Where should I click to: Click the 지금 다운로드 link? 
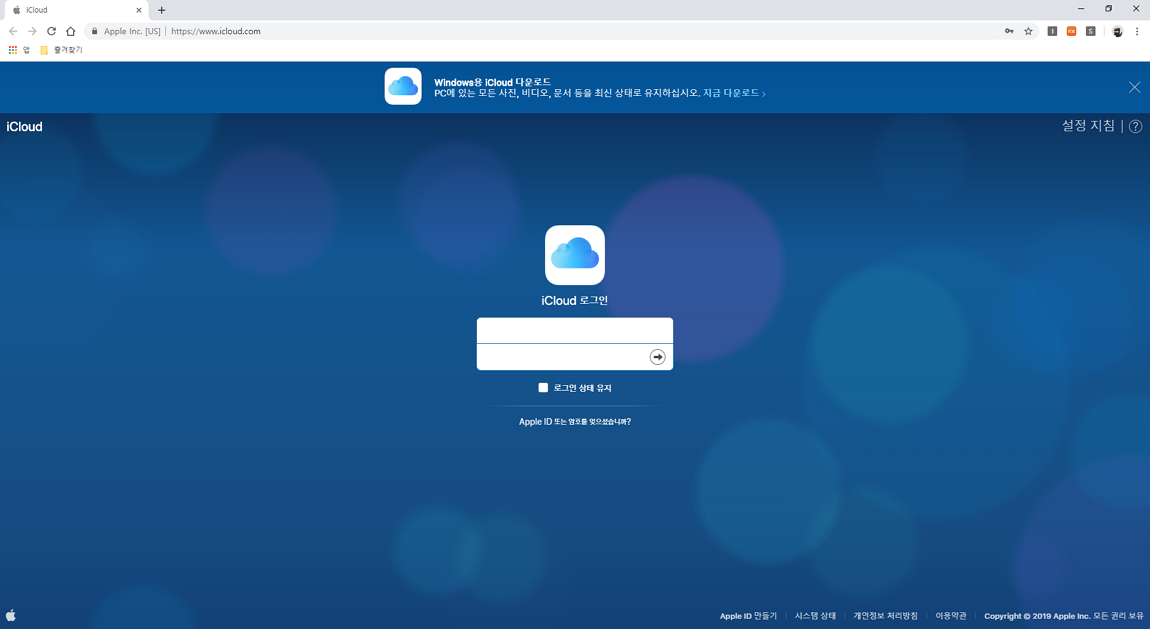coord(734,93)
